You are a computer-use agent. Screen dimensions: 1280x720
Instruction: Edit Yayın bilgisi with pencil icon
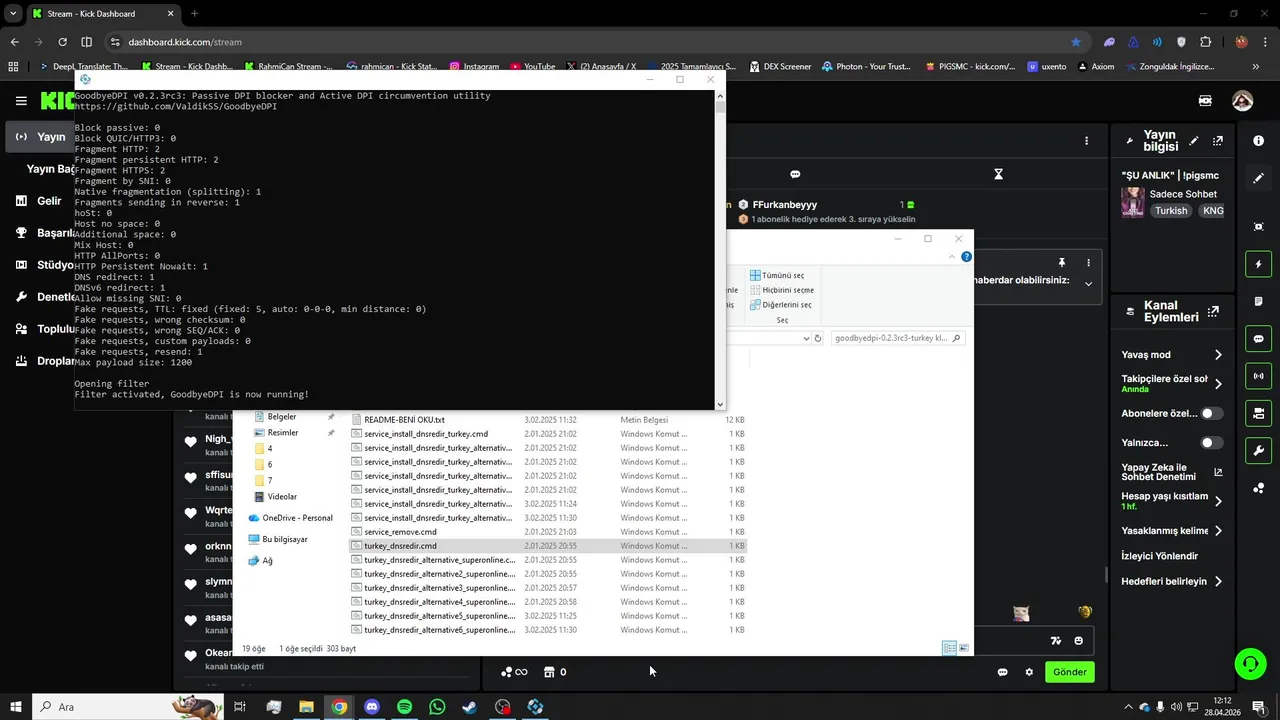[1196, 141]
